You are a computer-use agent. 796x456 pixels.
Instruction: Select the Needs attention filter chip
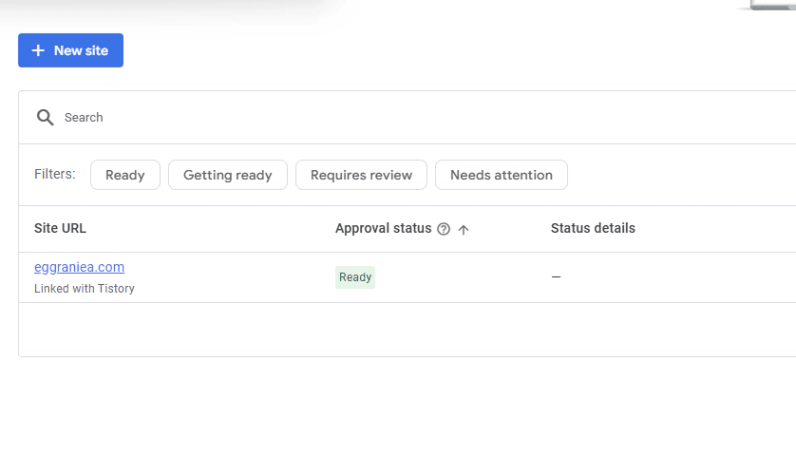pyautogui.click(x=501, y=175)
